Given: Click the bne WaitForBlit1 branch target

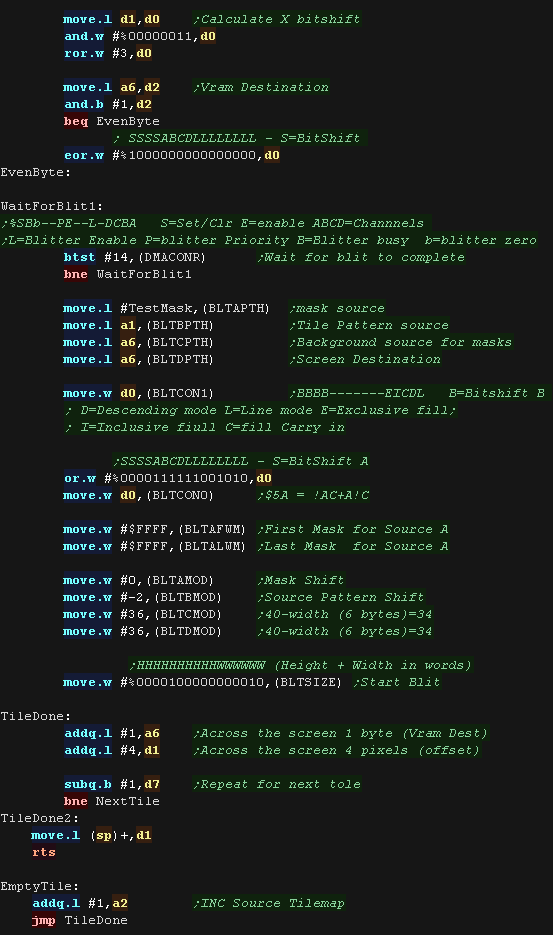Looking at the screenshot, I should coord(144,274).
